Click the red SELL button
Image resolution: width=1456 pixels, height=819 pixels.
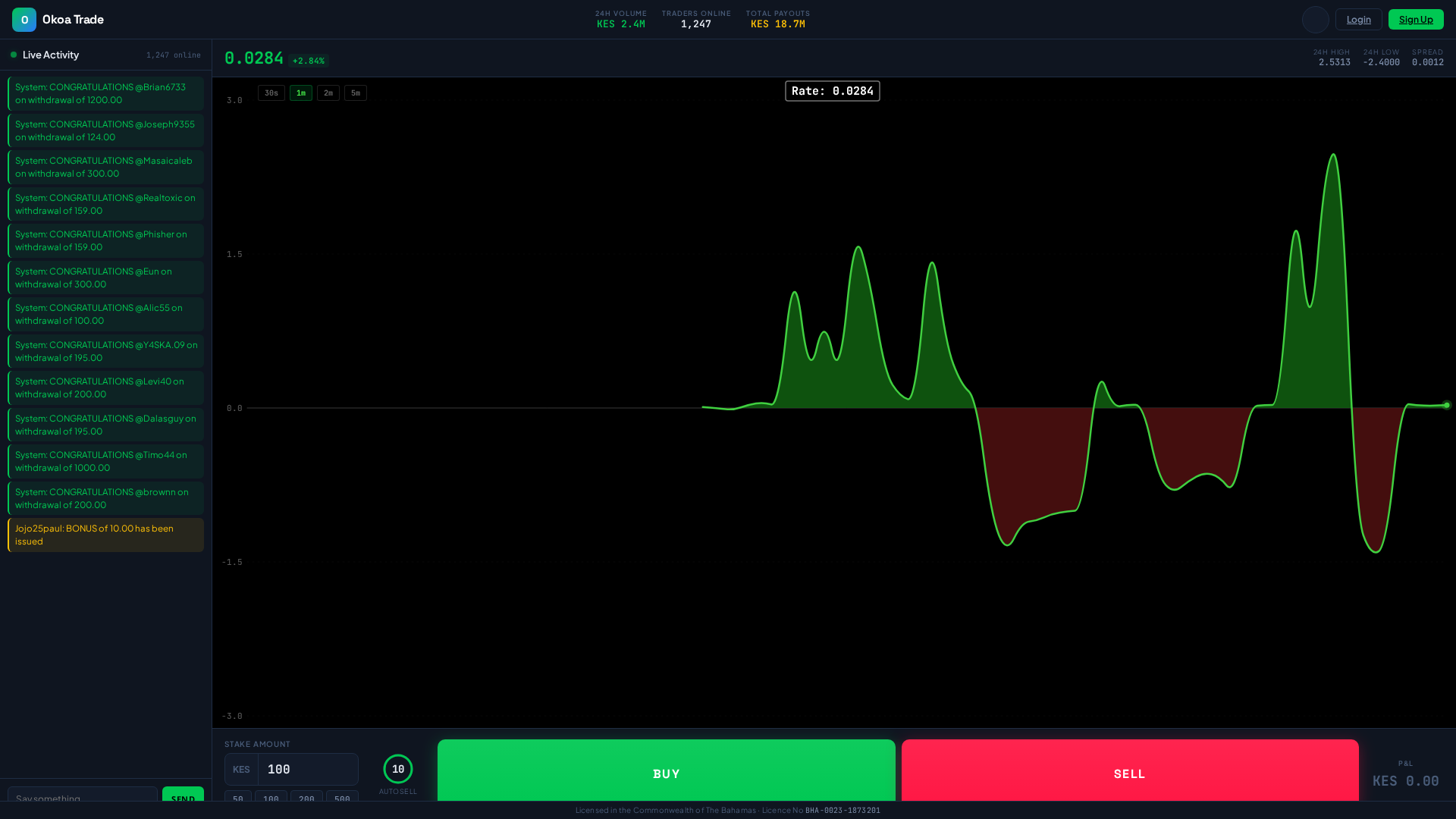click(x=1130, y=770)
